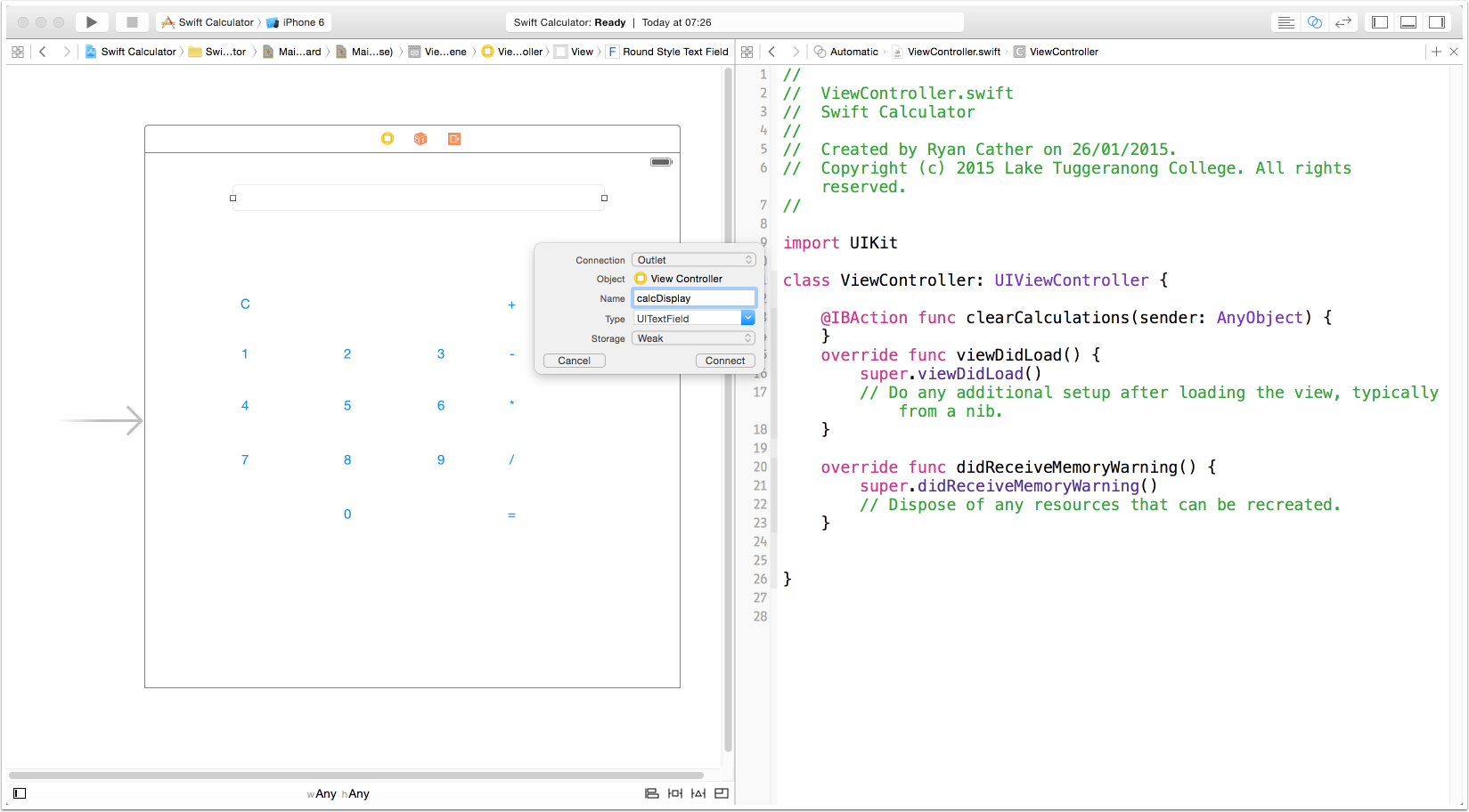Select the C clear button
The height and width of the screenshot is (812, 1469).
245,304
